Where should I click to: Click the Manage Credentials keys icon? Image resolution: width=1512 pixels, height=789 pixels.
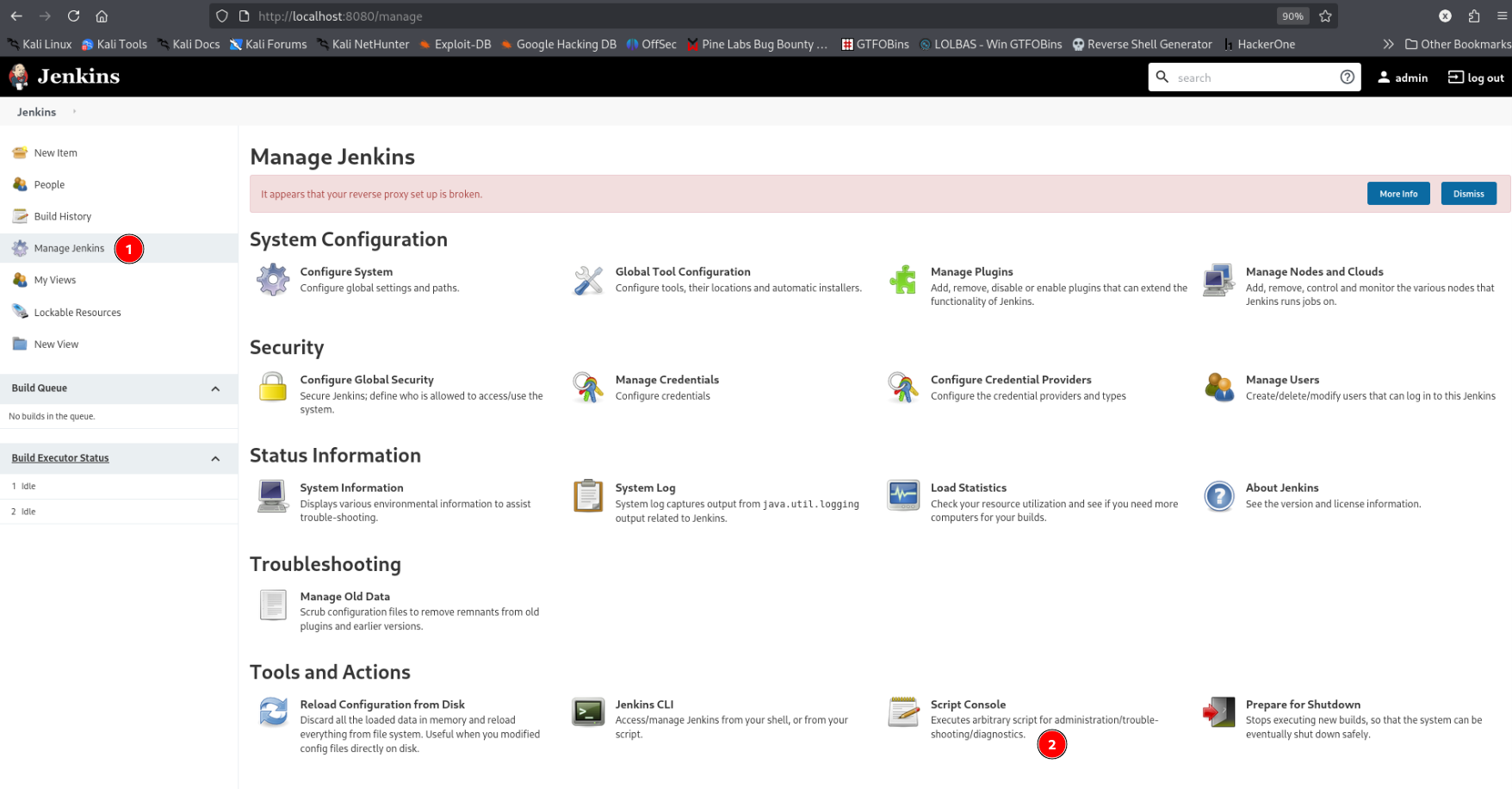(588, 388)
